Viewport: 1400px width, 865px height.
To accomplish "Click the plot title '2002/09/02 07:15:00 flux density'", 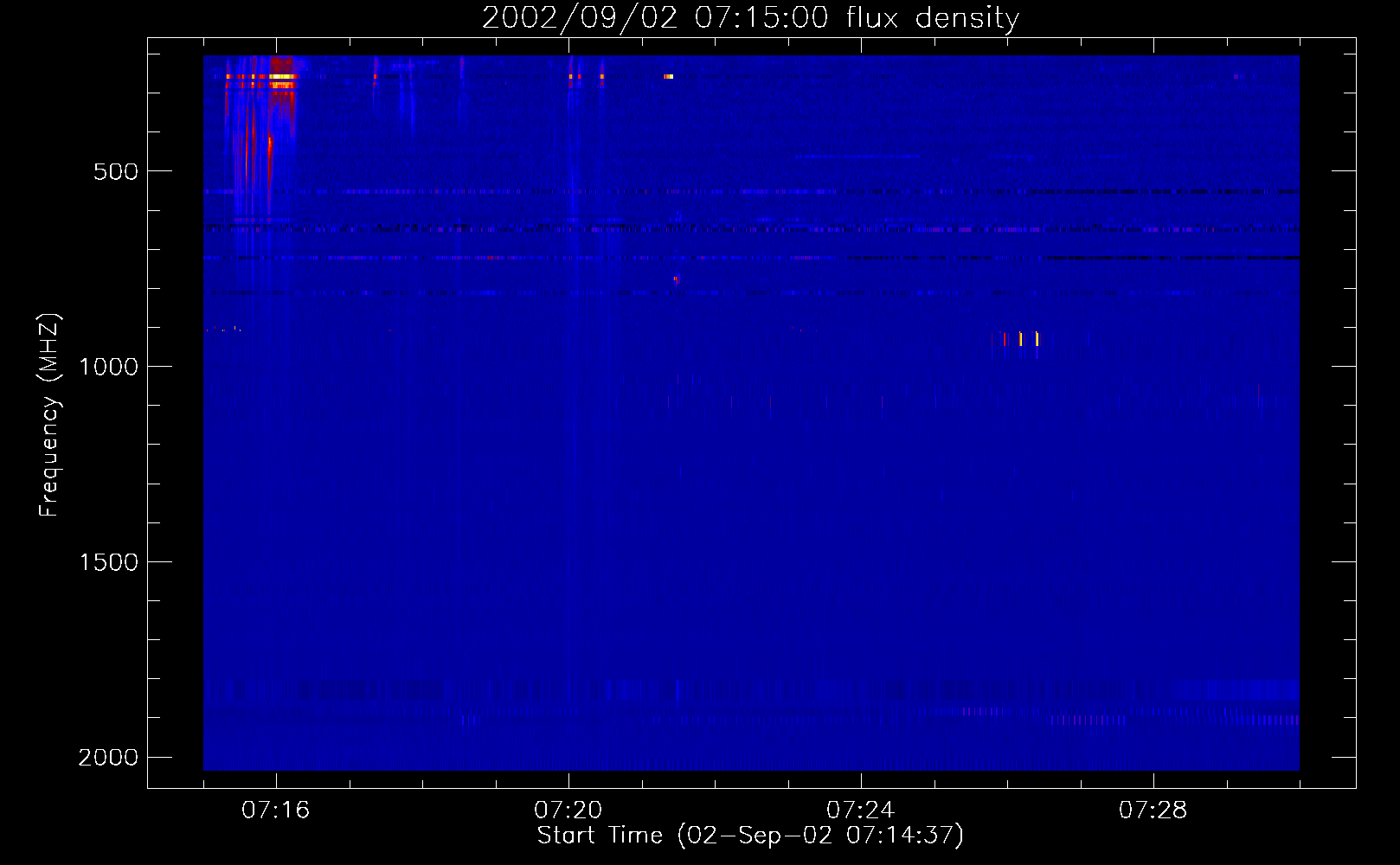I will [750, 18].
